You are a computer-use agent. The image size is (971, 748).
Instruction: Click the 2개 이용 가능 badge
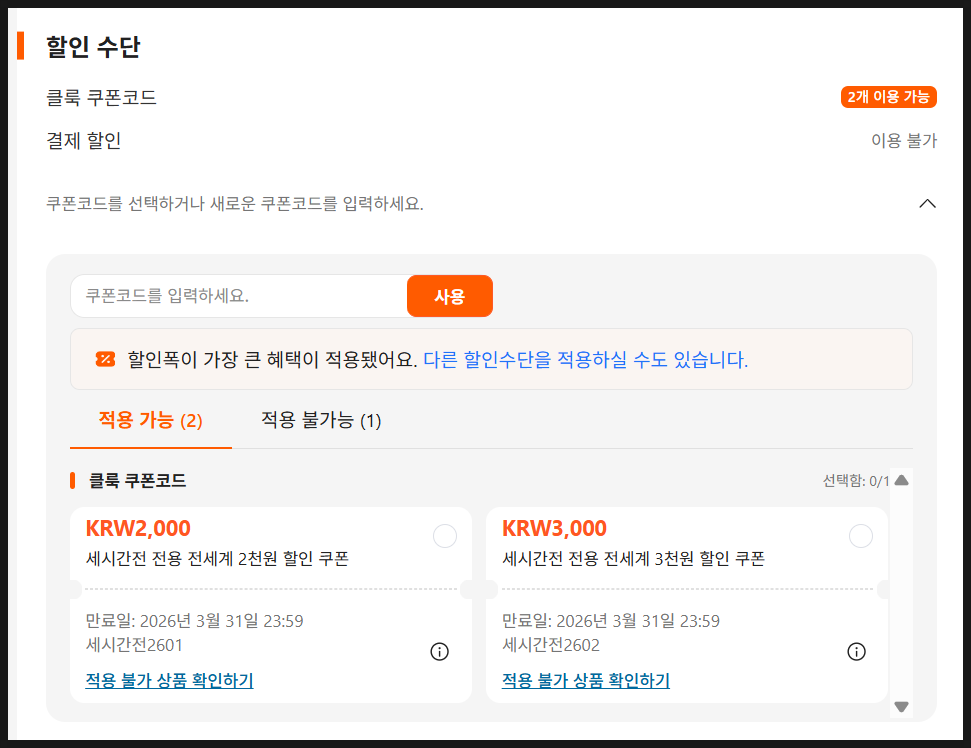(x=888, y=97)
